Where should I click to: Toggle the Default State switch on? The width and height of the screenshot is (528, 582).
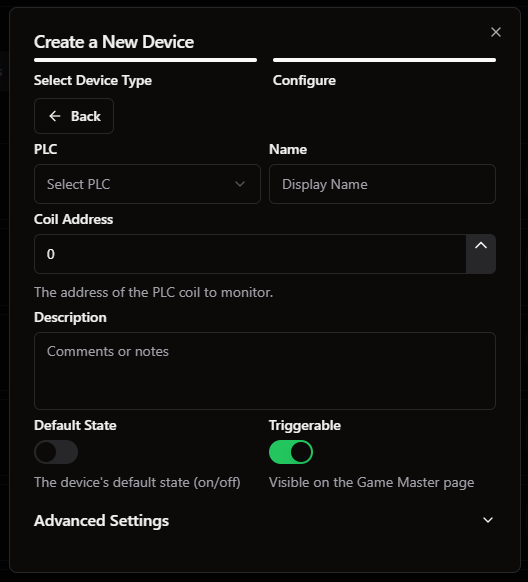tap(56, 452)
